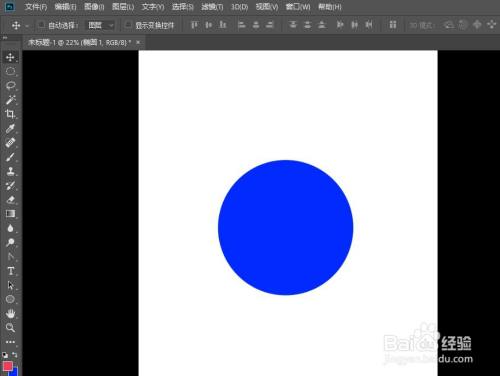Open the 编辑(E) menu
This screenshot has height=376, width=500.
tap(65, 7)
